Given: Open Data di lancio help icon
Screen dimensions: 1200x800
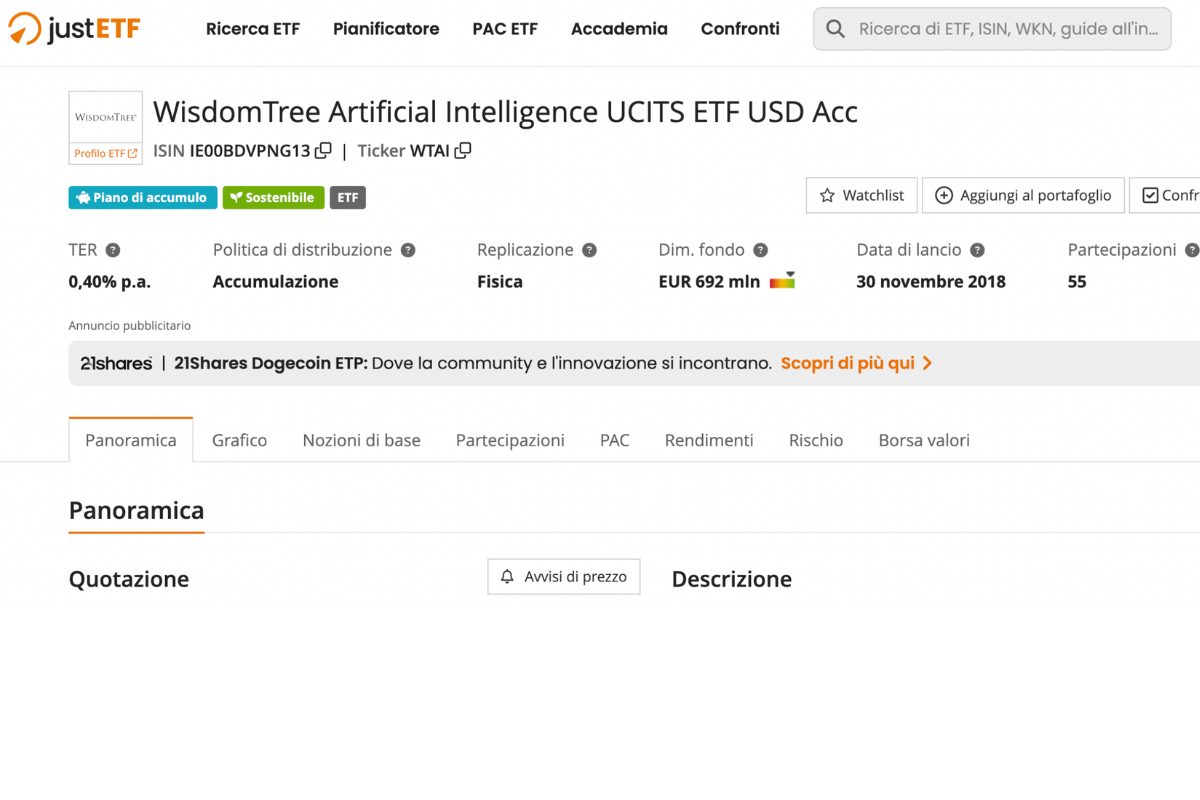Looking at the screenshot, I should pyautogui.click(x=977, y=250).
